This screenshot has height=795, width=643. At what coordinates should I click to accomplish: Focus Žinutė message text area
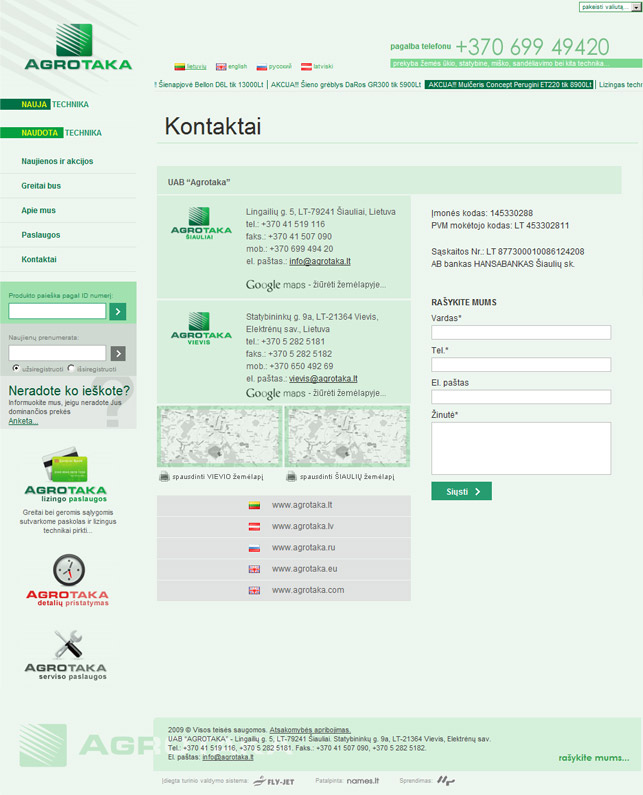coord(521,449)
